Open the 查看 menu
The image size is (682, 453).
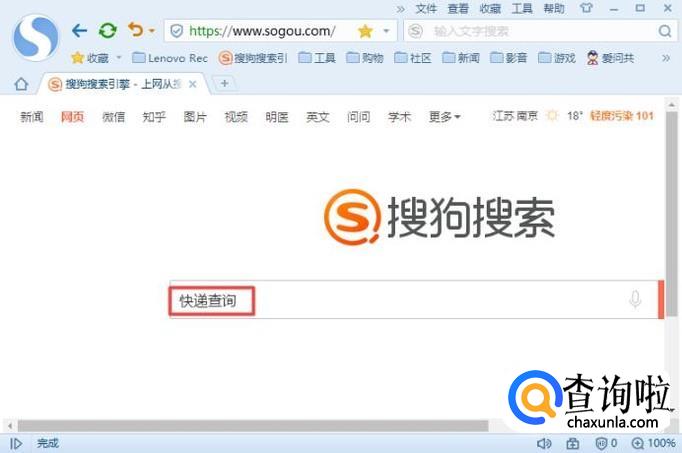(x=458, y=8)
